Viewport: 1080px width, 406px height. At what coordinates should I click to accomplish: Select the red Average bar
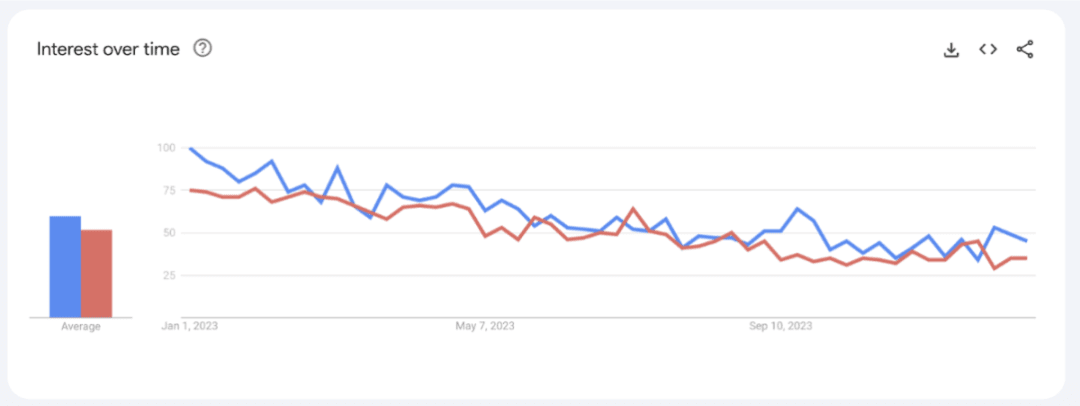pos(97,273)
